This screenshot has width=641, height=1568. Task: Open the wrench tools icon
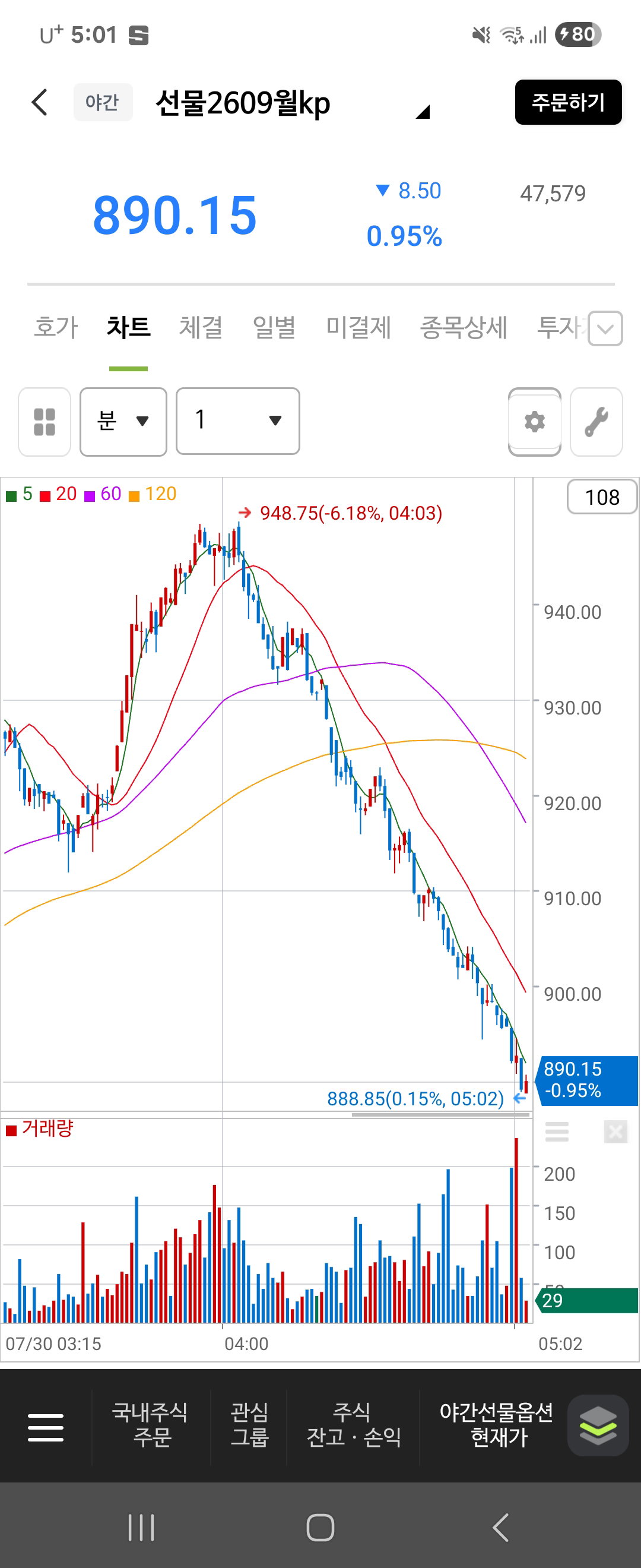pyautogui.click(x=596, y=422)
